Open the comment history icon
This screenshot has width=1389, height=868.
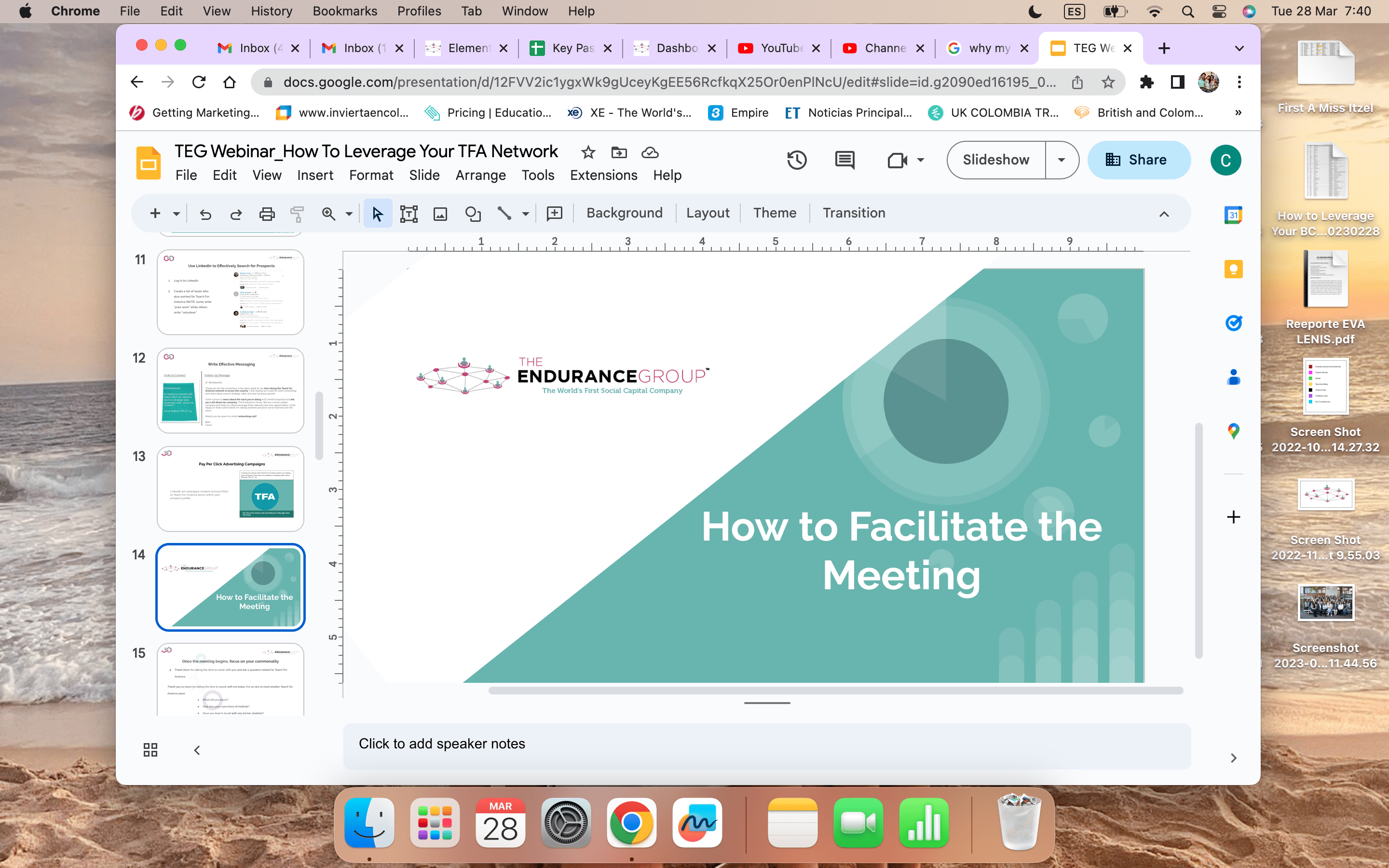click(x=844, y=160)
